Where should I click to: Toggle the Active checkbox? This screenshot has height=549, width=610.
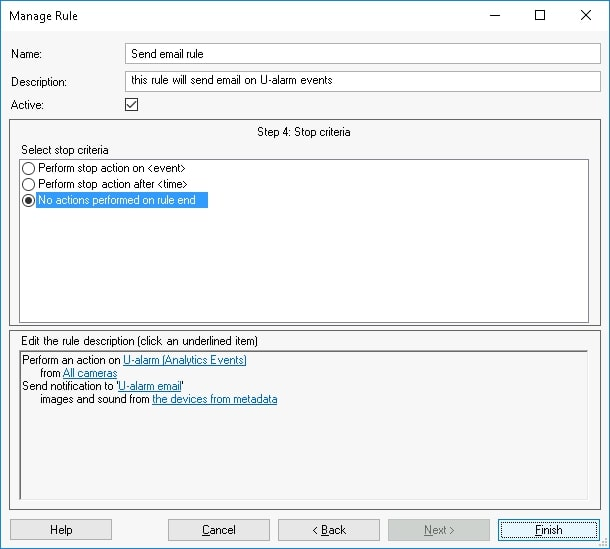tap(131, 104)
